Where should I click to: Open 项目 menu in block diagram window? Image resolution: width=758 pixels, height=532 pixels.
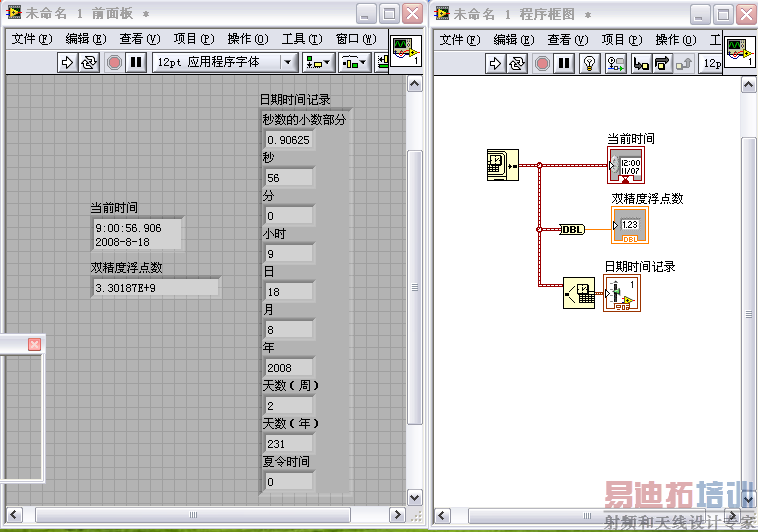click(x=622, y=40)
